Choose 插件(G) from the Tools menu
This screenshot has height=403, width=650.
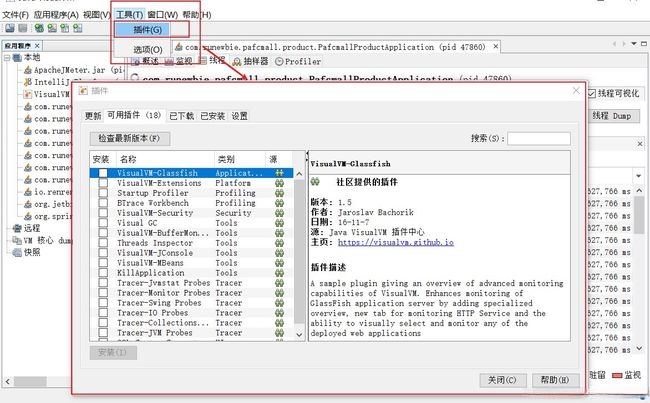(142, 29)
